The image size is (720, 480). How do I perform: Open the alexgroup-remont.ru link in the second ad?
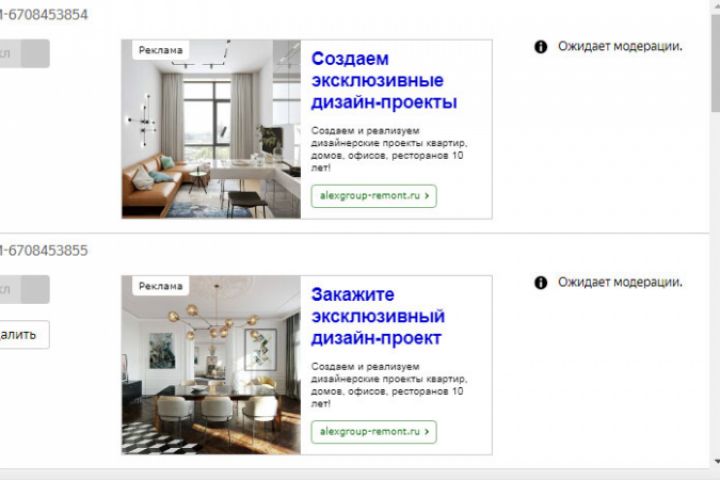[374, 432]
